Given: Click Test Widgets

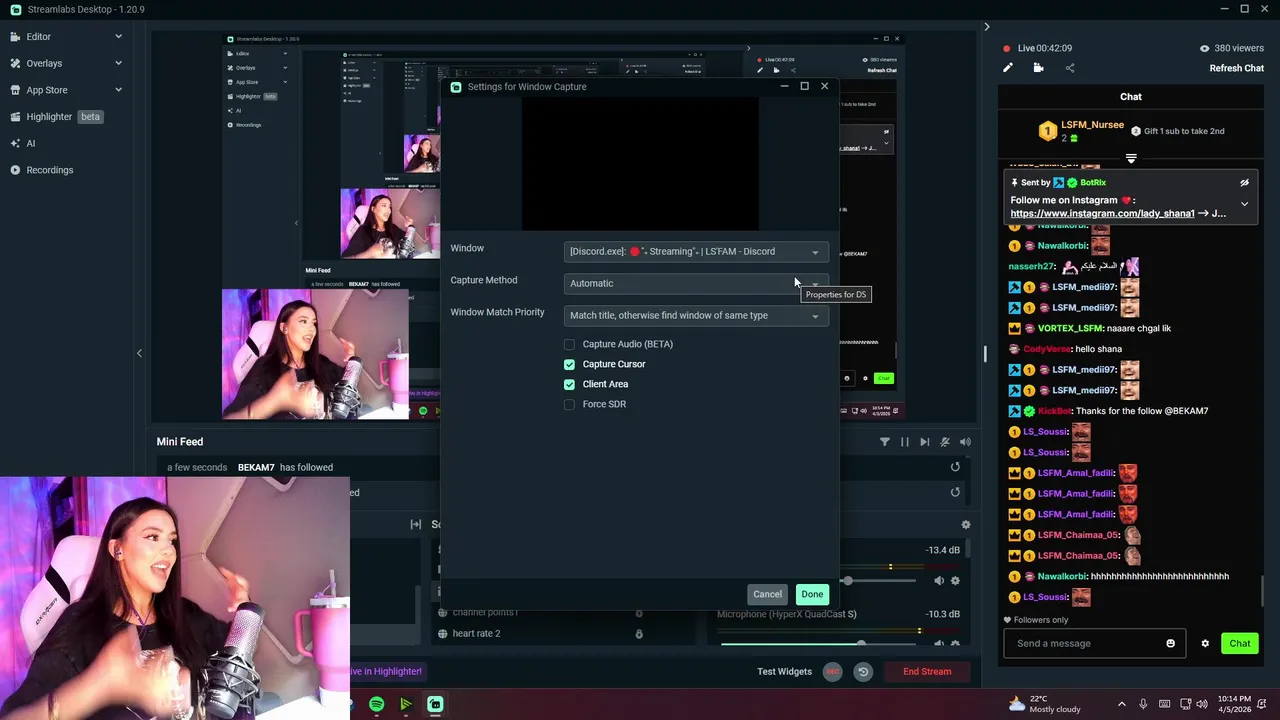Looking at the screenshot, I should (x=784, y=671).
